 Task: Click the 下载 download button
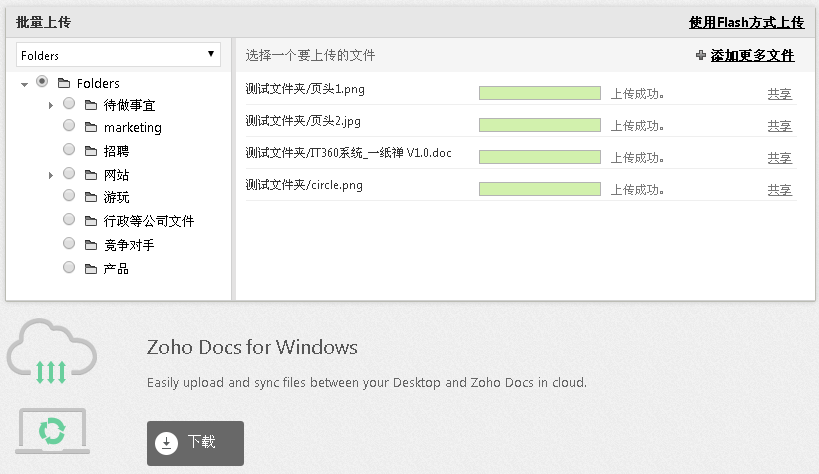(195, 442)
